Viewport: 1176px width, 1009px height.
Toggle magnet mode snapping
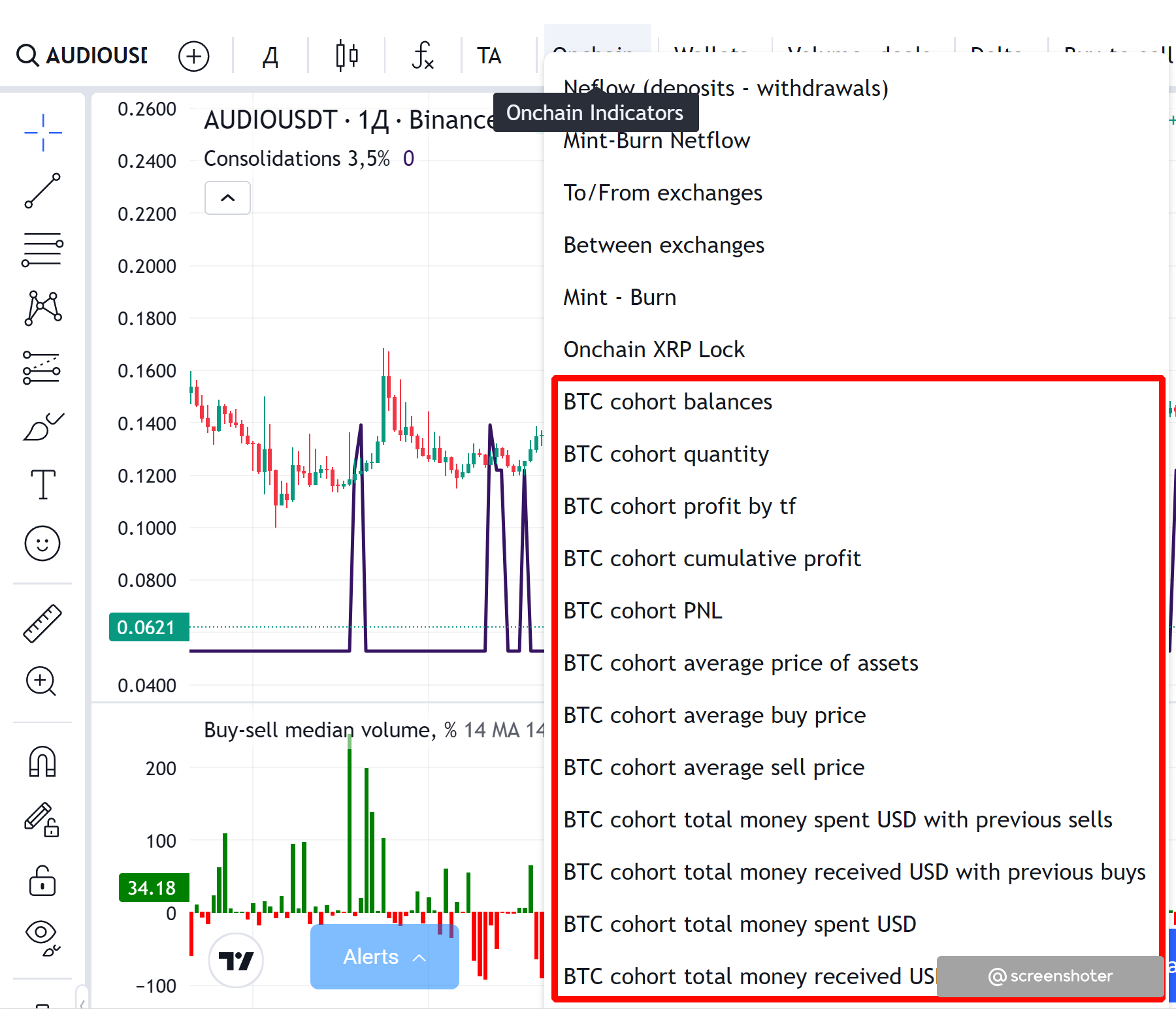(x=43, y=761)
